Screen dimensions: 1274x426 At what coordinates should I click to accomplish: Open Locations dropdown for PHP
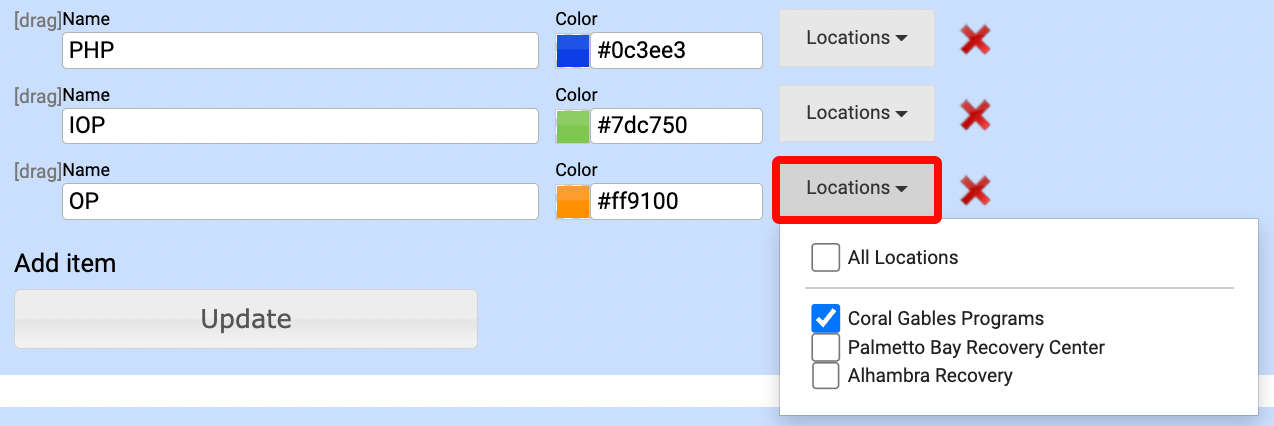coord(857,38)
